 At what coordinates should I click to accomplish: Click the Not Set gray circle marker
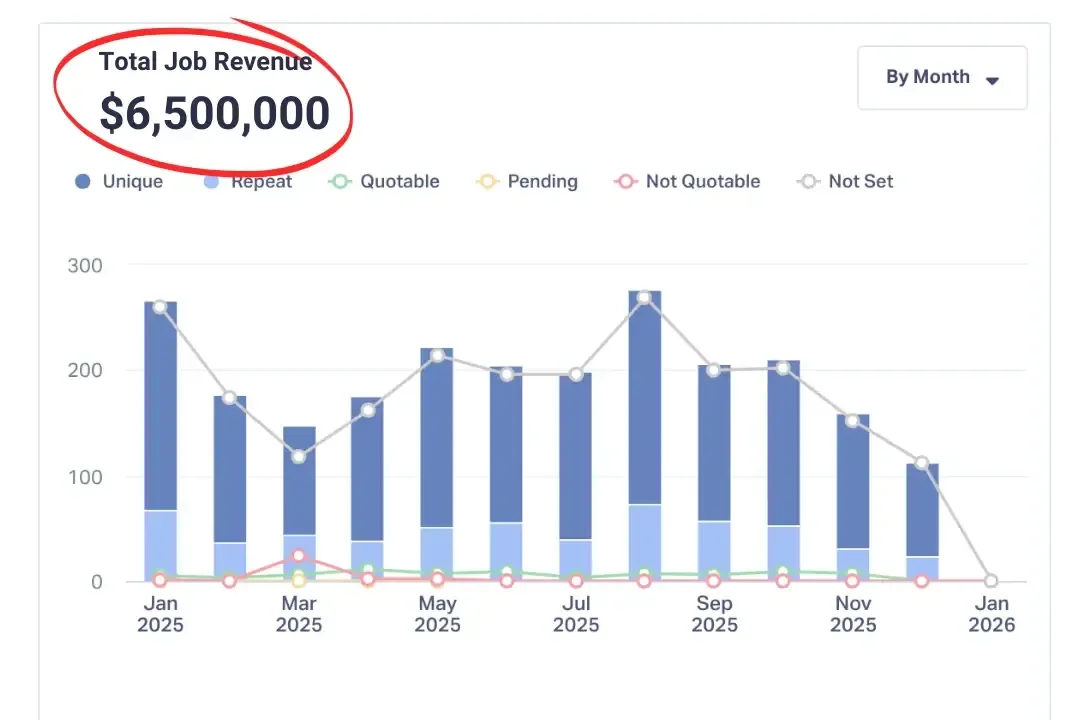808,181
